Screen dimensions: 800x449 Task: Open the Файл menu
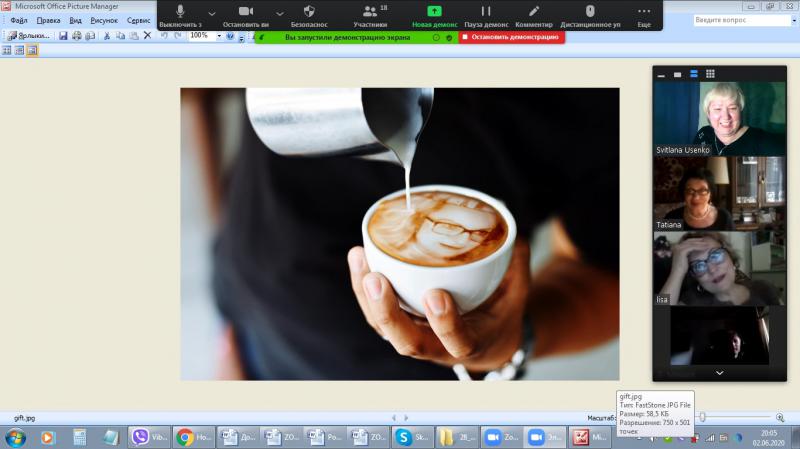(x=19, y=20)
